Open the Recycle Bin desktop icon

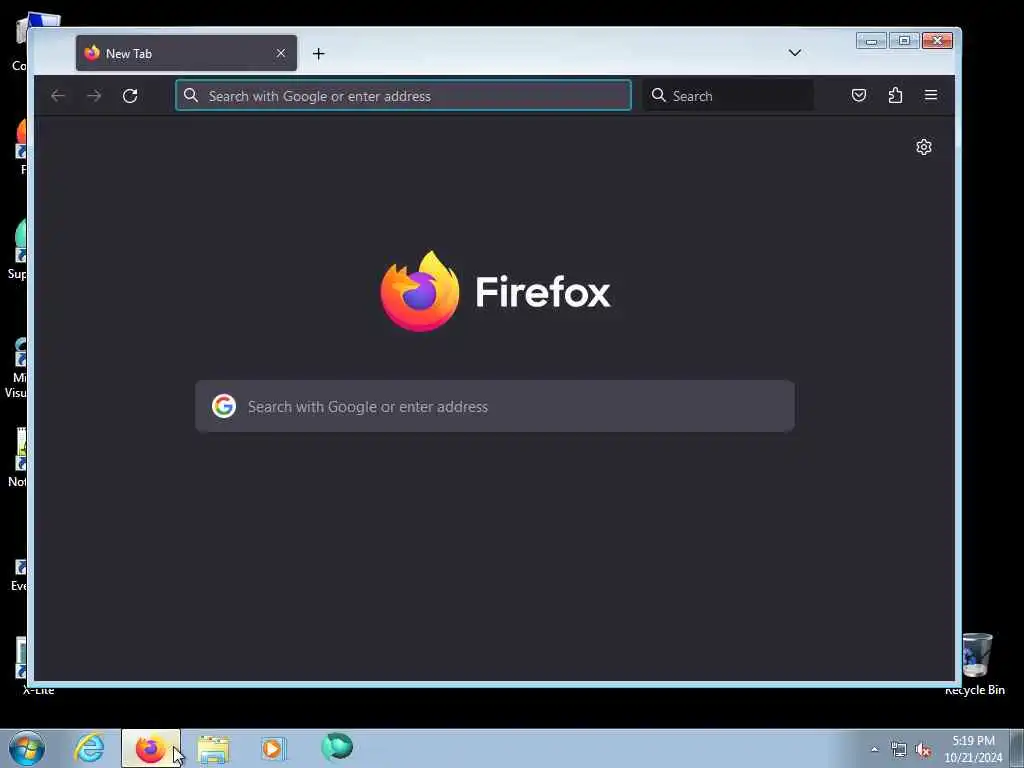[976, 664]
